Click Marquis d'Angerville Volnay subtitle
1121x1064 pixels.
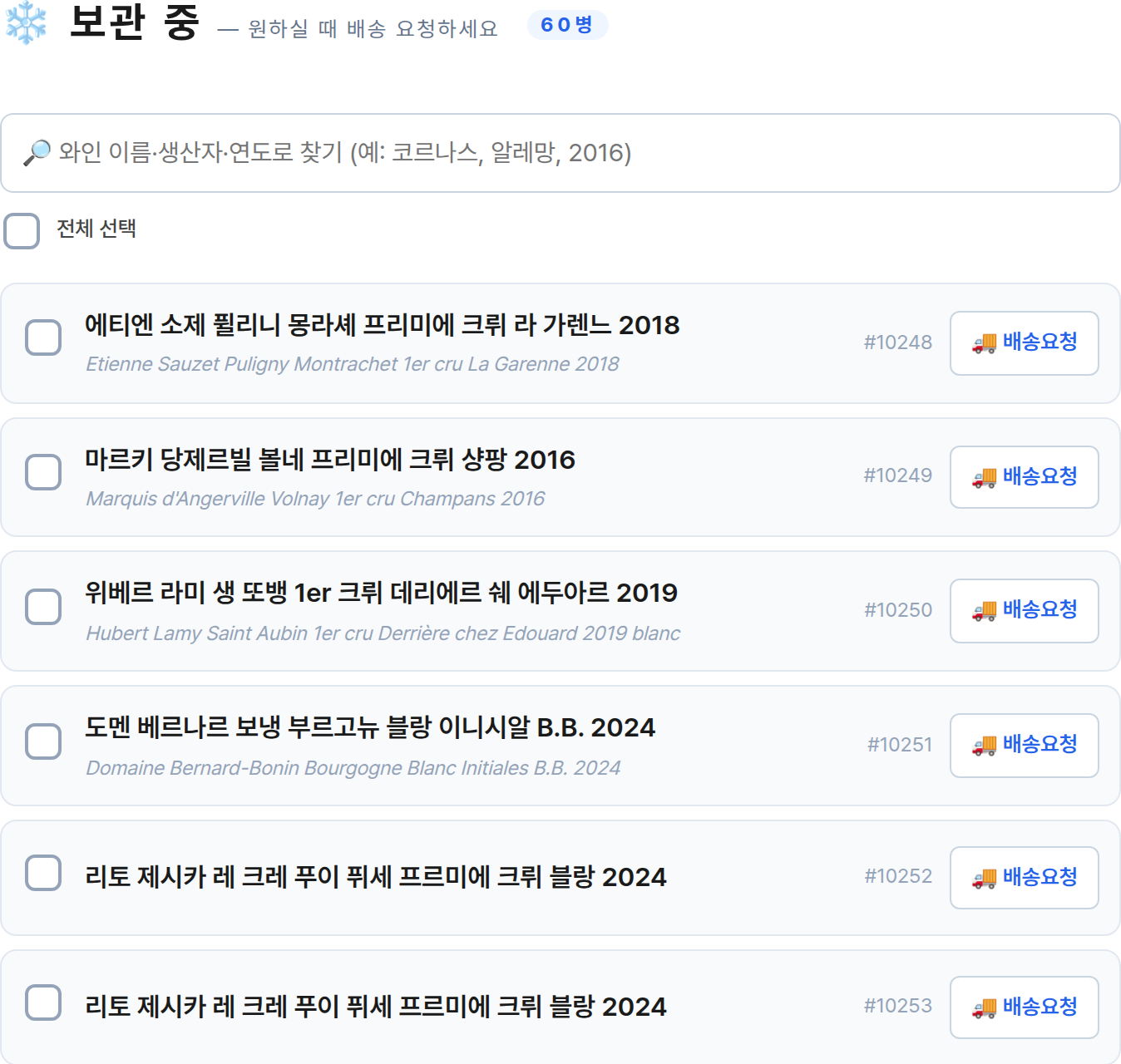(x=315, y=499)
